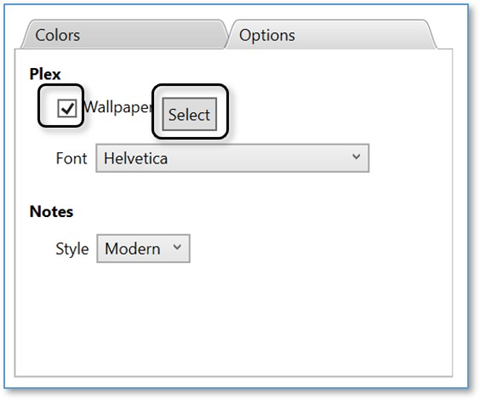480x400 pixels.
Task: Click the Modern value in Style box
Action: 133,249
